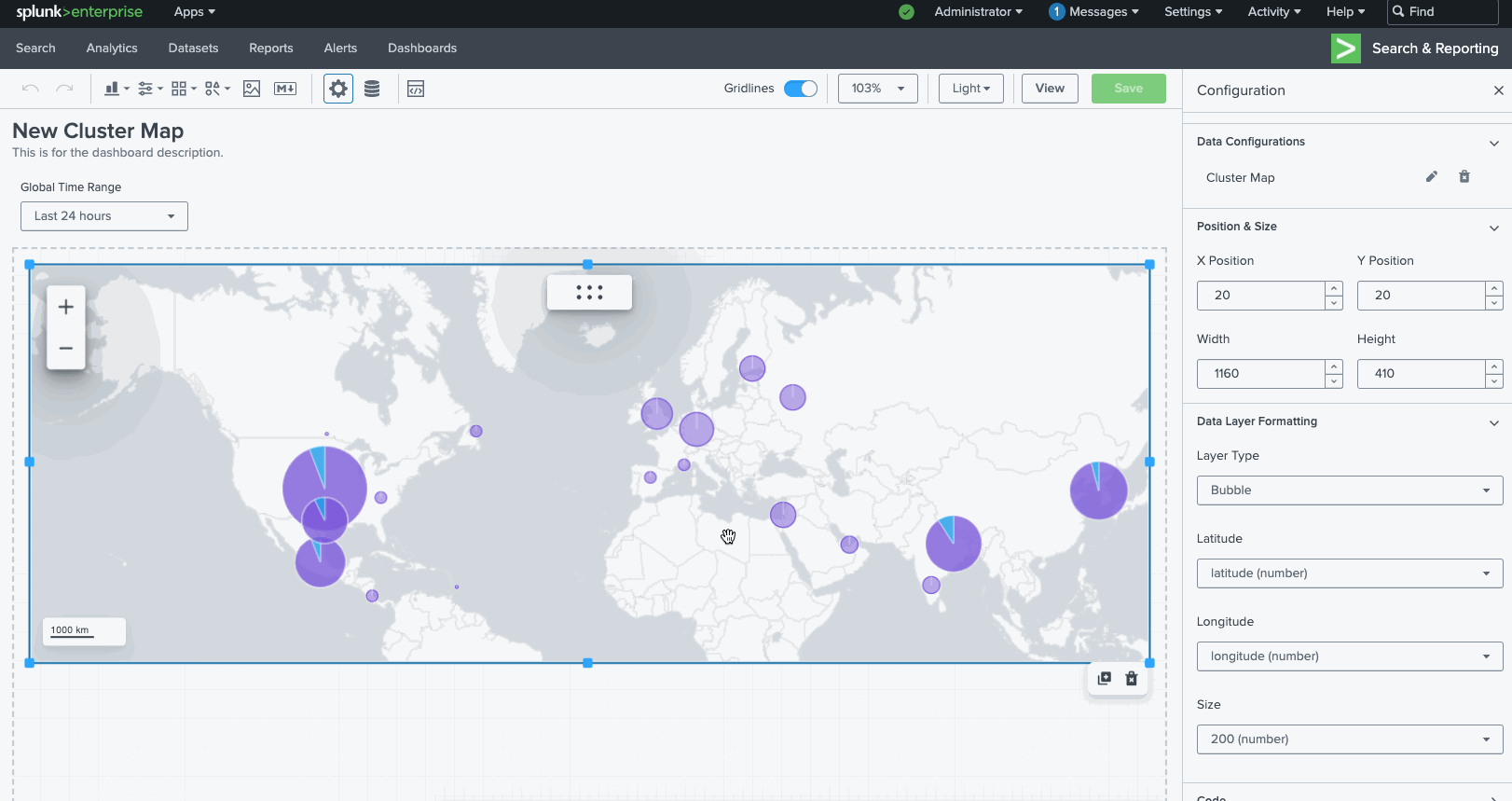This screenshot has height=801, width=1512.
Task: Click the View button
Action: coord(1050,89)
